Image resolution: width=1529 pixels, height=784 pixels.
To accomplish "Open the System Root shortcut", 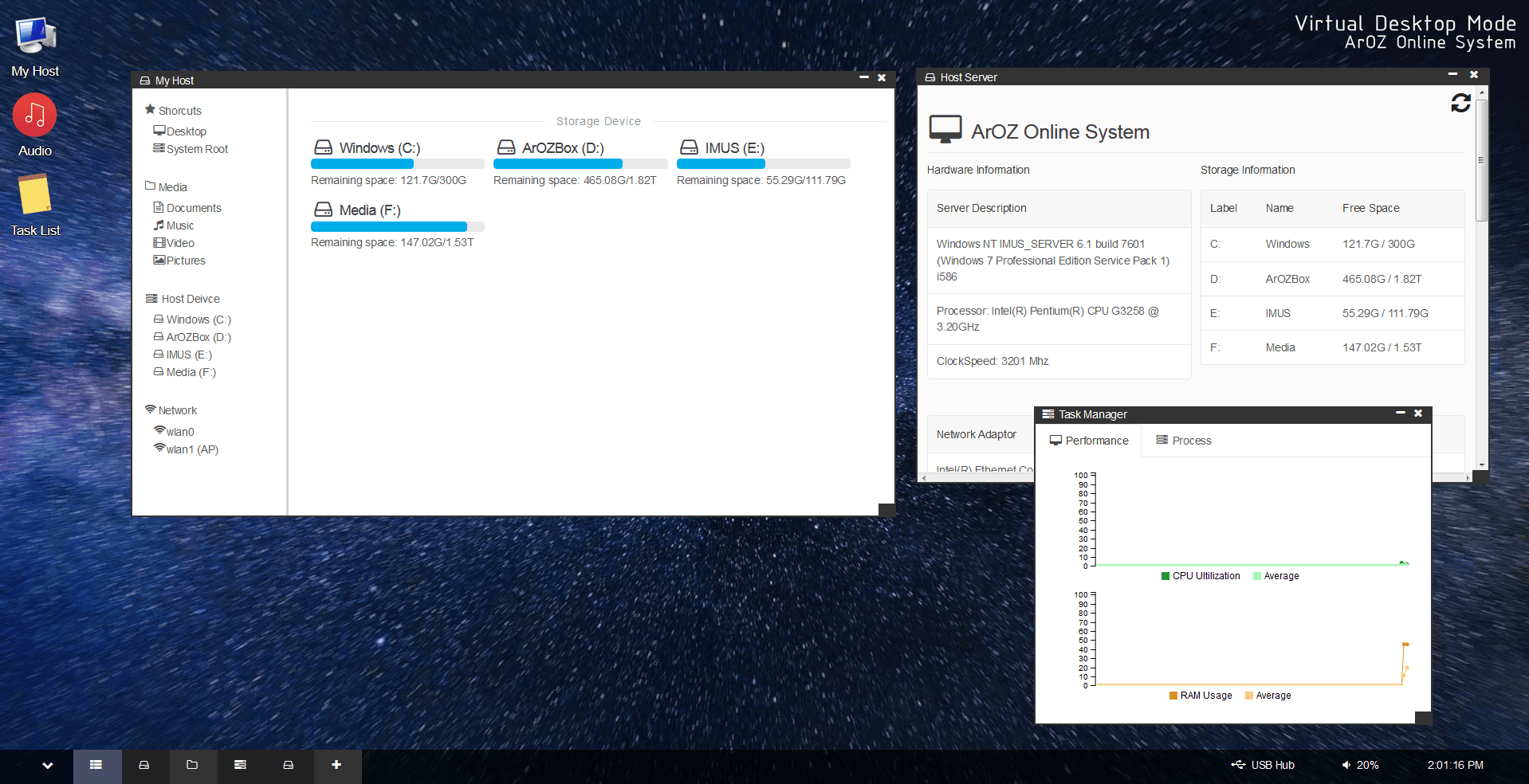I will coord(196,149).
